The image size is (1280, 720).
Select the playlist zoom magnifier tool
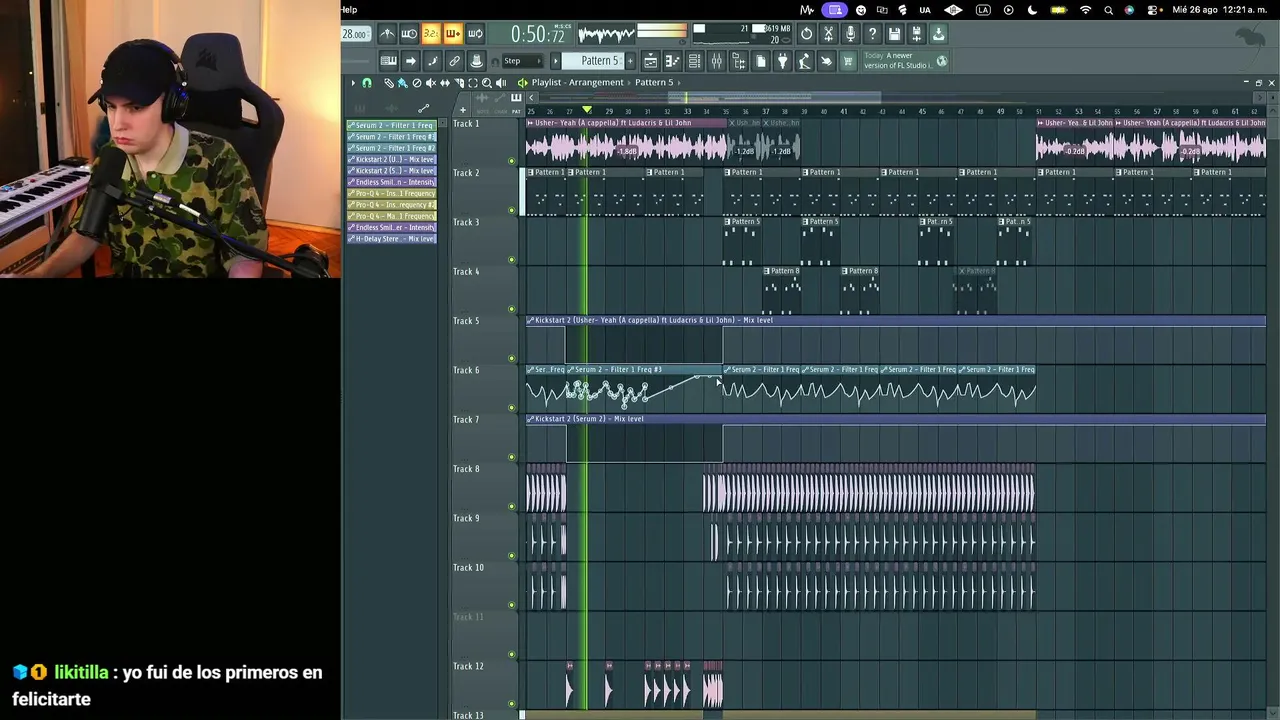pos(487,83)
